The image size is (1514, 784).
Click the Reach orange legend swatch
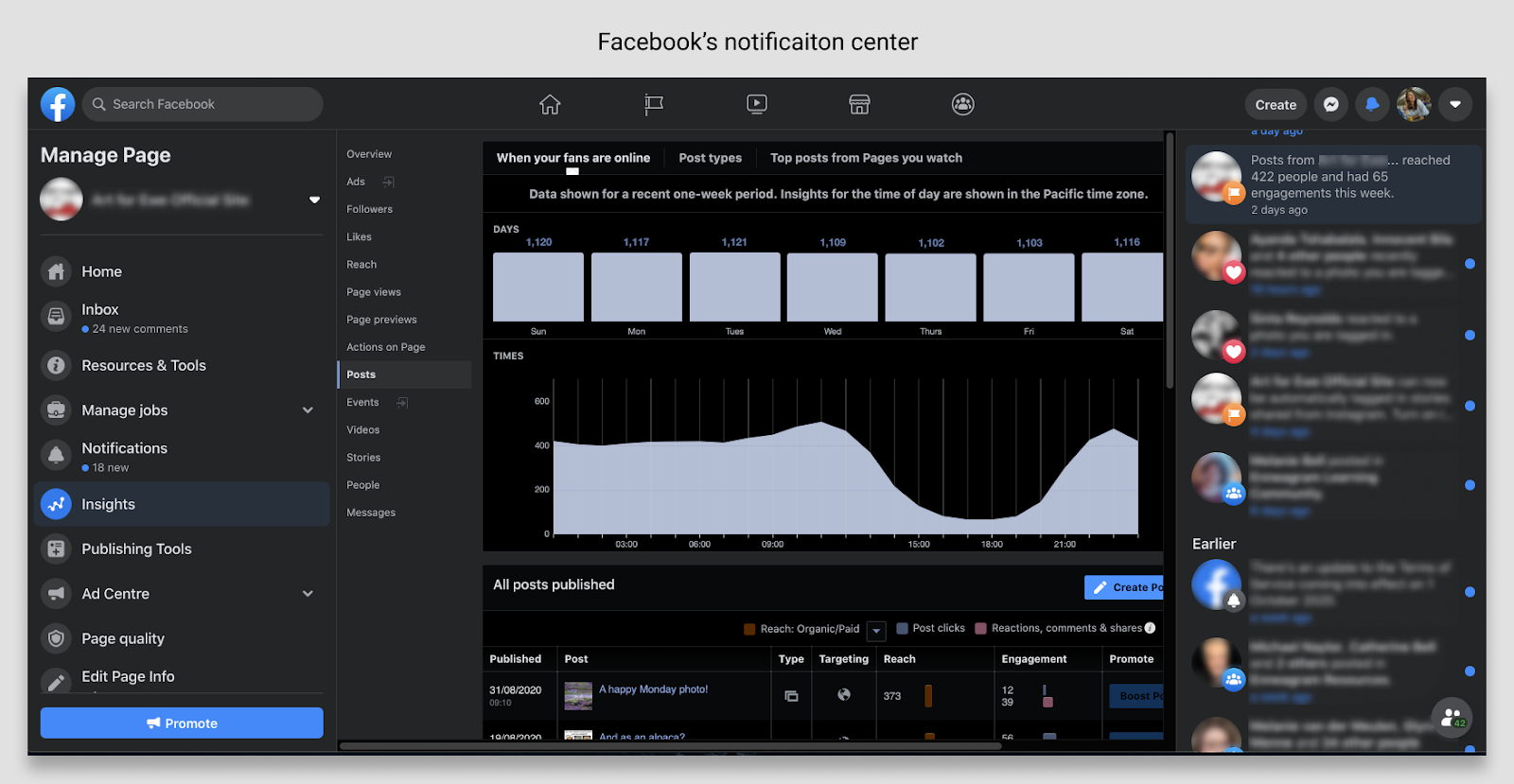click(x=749, y=629)
